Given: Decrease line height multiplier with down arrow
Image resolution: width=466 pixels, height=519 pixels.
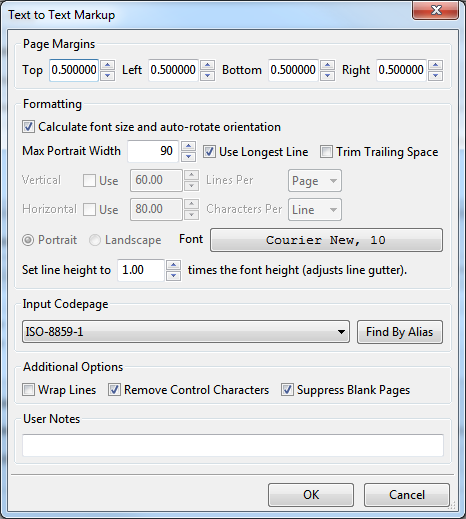Looking at the screenshot, I should coord(173,276).
